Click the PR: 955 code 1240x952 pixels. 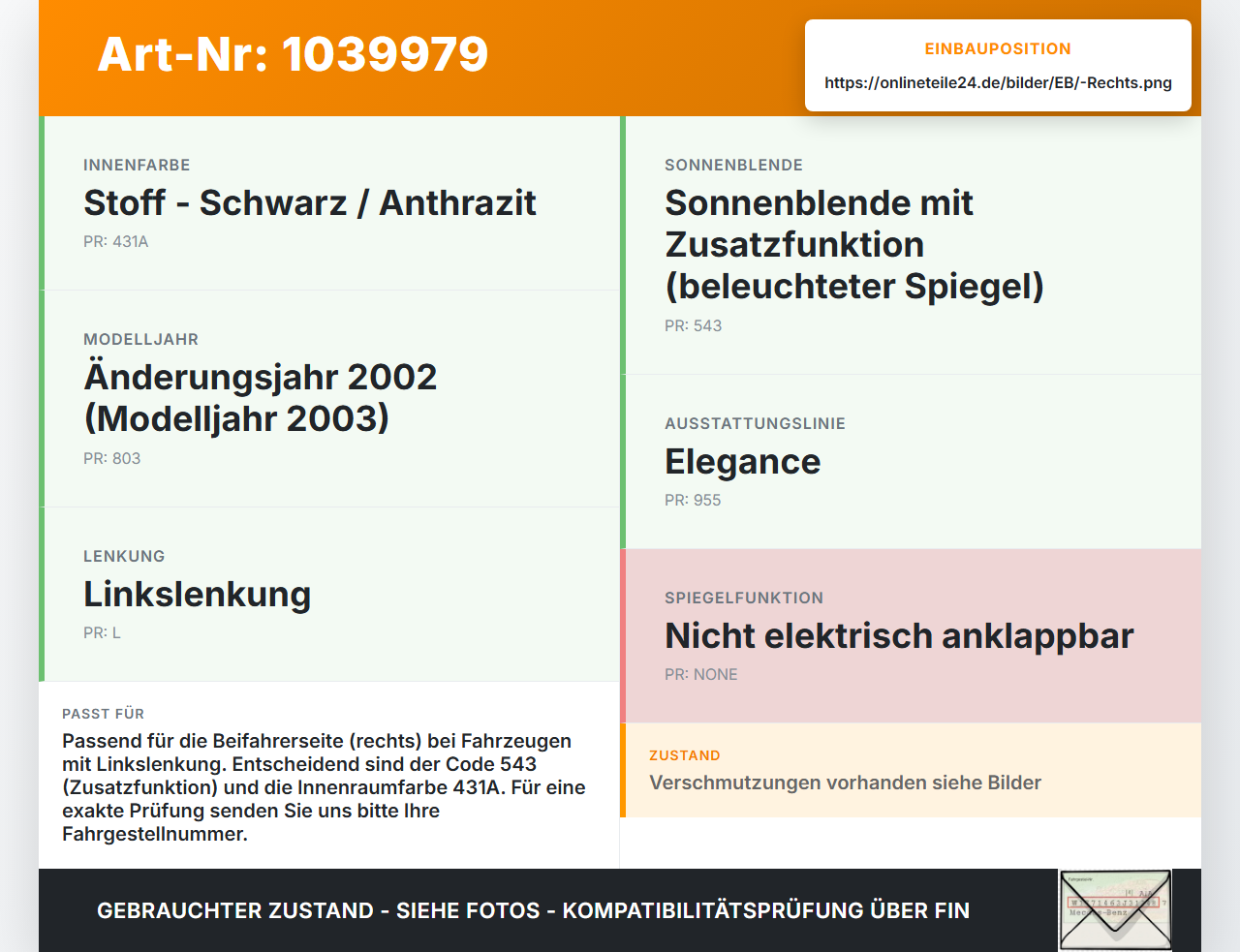[x=693, y=501]
